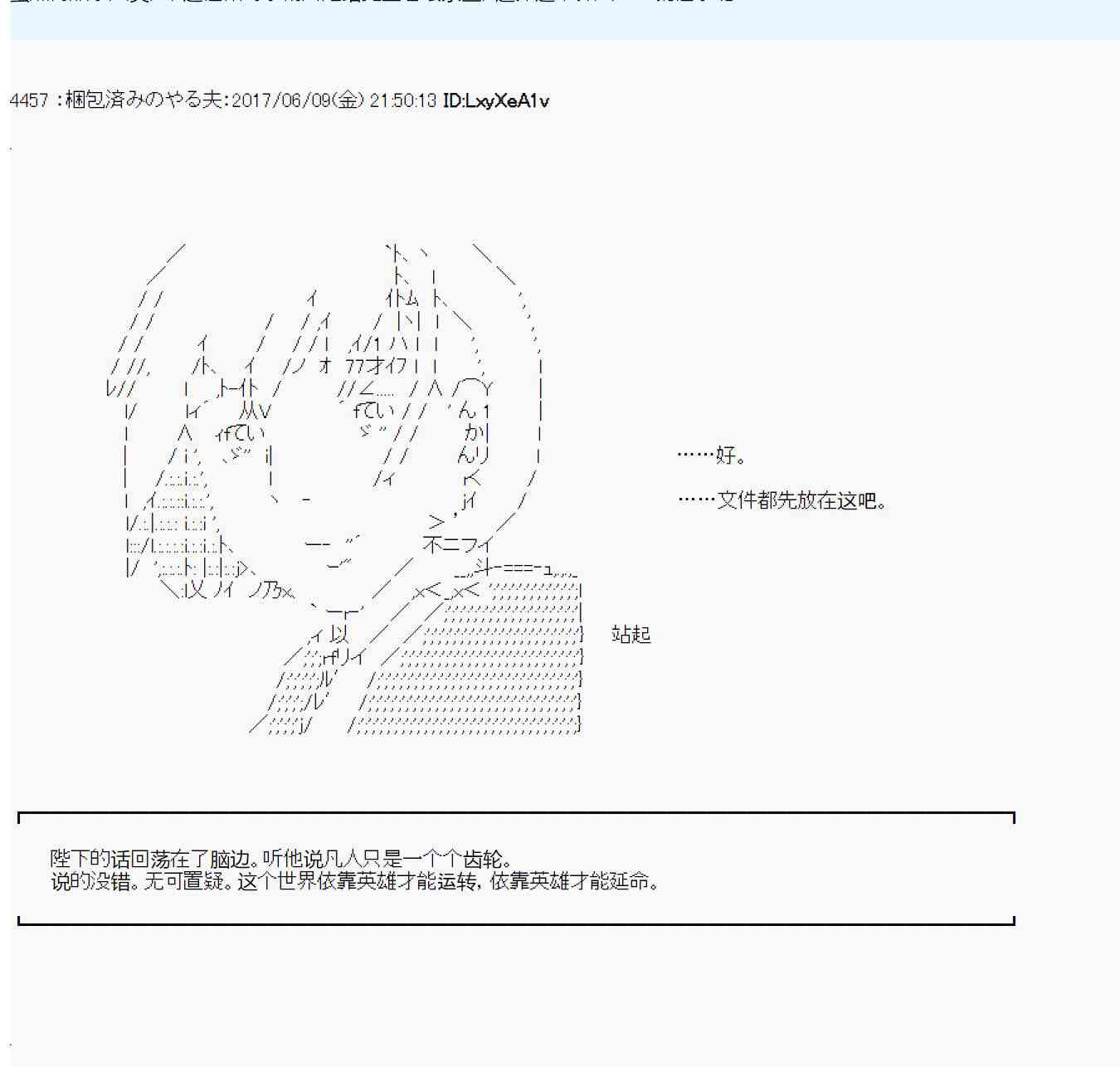
Task: Click poster name 梱包済みのやる夫
Action: pyautogui.click(x=143, y=100)
